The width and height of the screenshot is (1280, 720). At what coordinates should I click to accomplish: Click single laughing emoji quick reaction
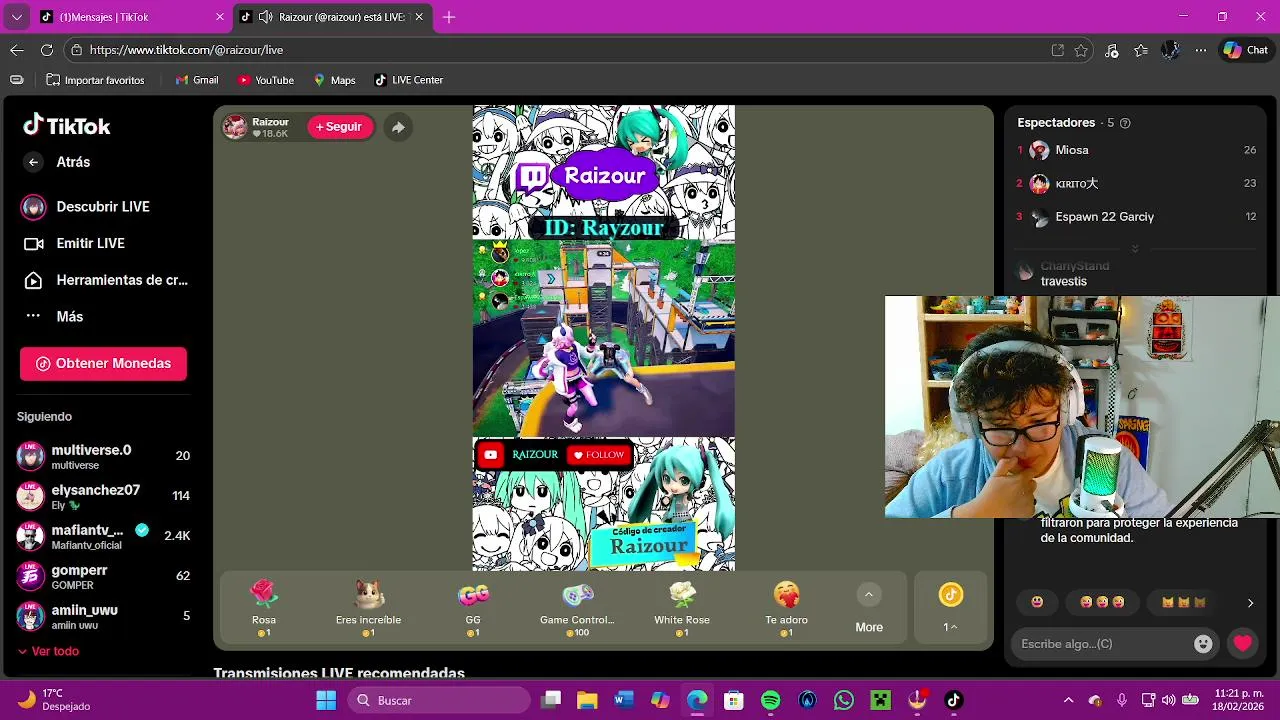click(1037, 602)
